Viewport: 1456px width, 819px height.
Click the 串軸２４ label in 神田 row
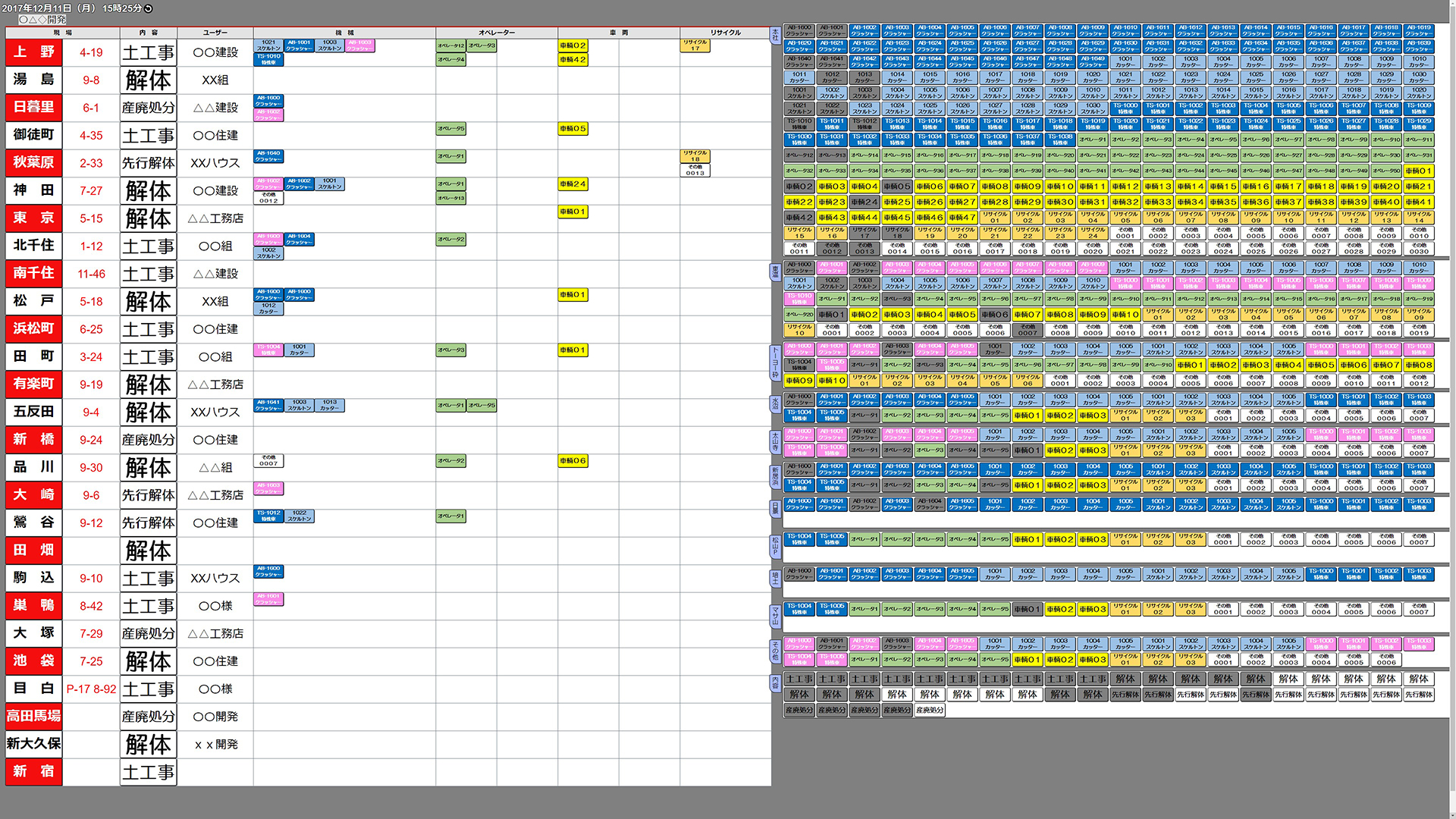pyautogui.click(x=576, y=184)
